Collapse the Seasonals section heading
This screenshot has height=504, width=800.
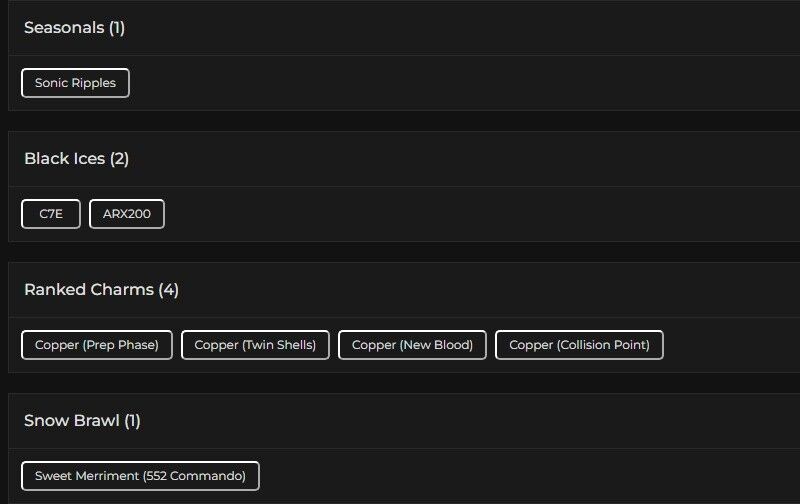(x=64, y=28)
